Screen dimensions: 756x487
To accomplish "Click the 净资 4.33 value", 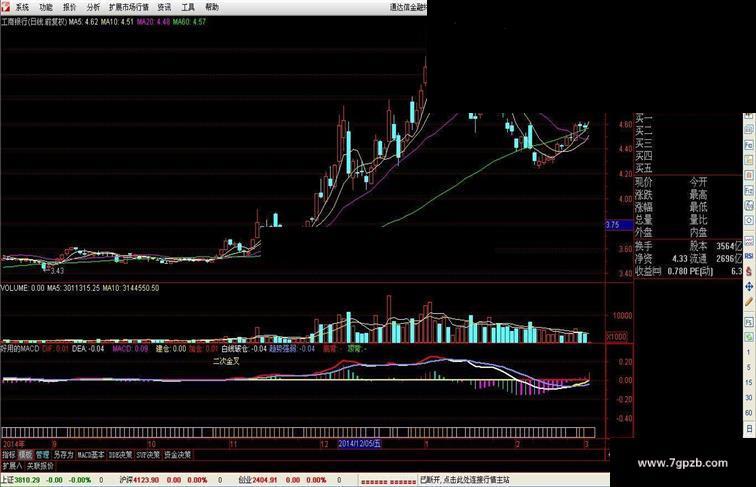I will click(680, 259).
